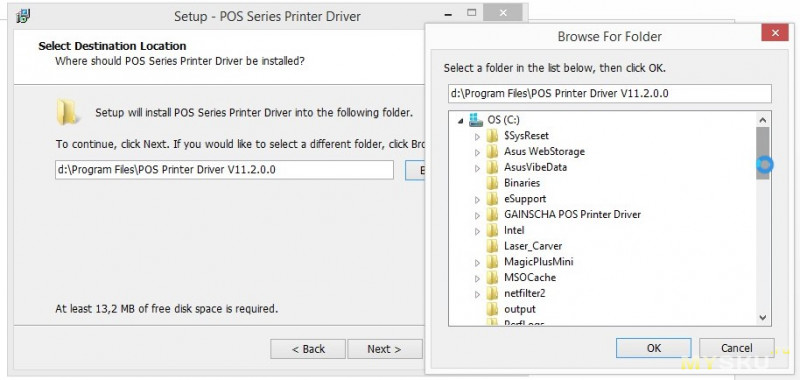Screen dimensions: 800x380
Task: Confirm folder selection with OK button
Action: tap(654, 348)
